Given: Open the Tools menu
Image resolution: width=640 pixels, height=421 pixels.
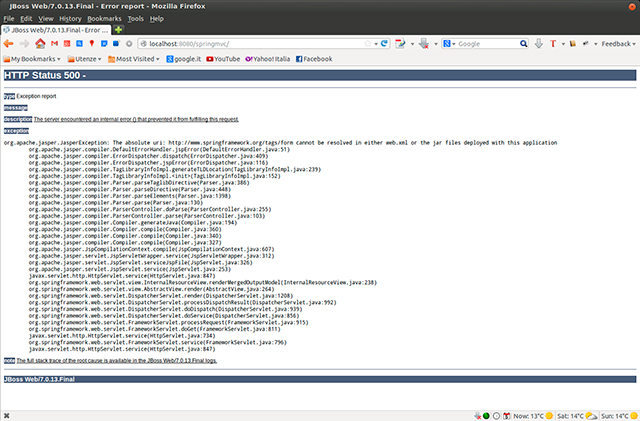Looking at the screenshot, I should pos(135,18).
